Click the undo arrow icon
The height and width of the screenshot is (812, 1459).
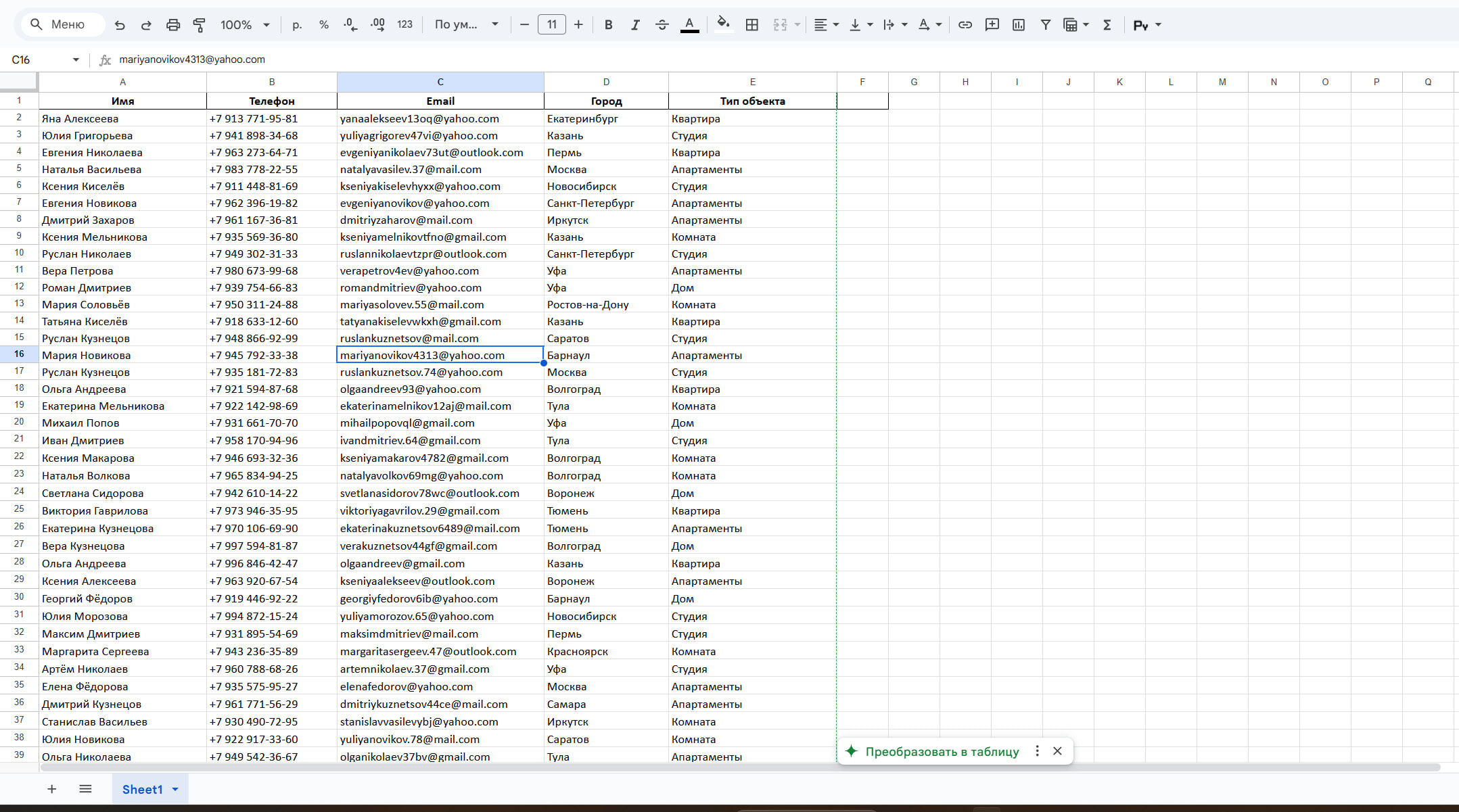[x=120, y=25]
